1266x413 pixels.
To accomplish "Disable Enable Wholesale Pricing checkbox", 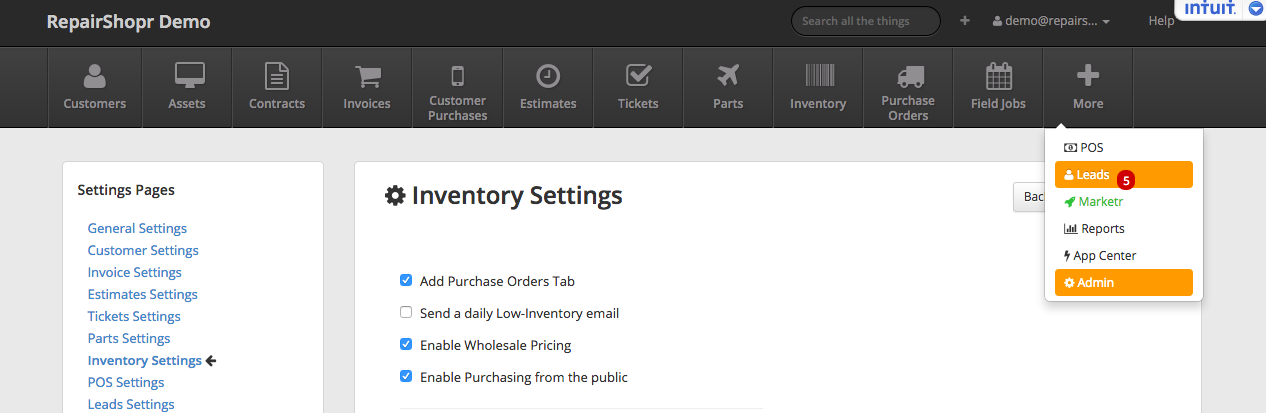I will coord(406,345).
